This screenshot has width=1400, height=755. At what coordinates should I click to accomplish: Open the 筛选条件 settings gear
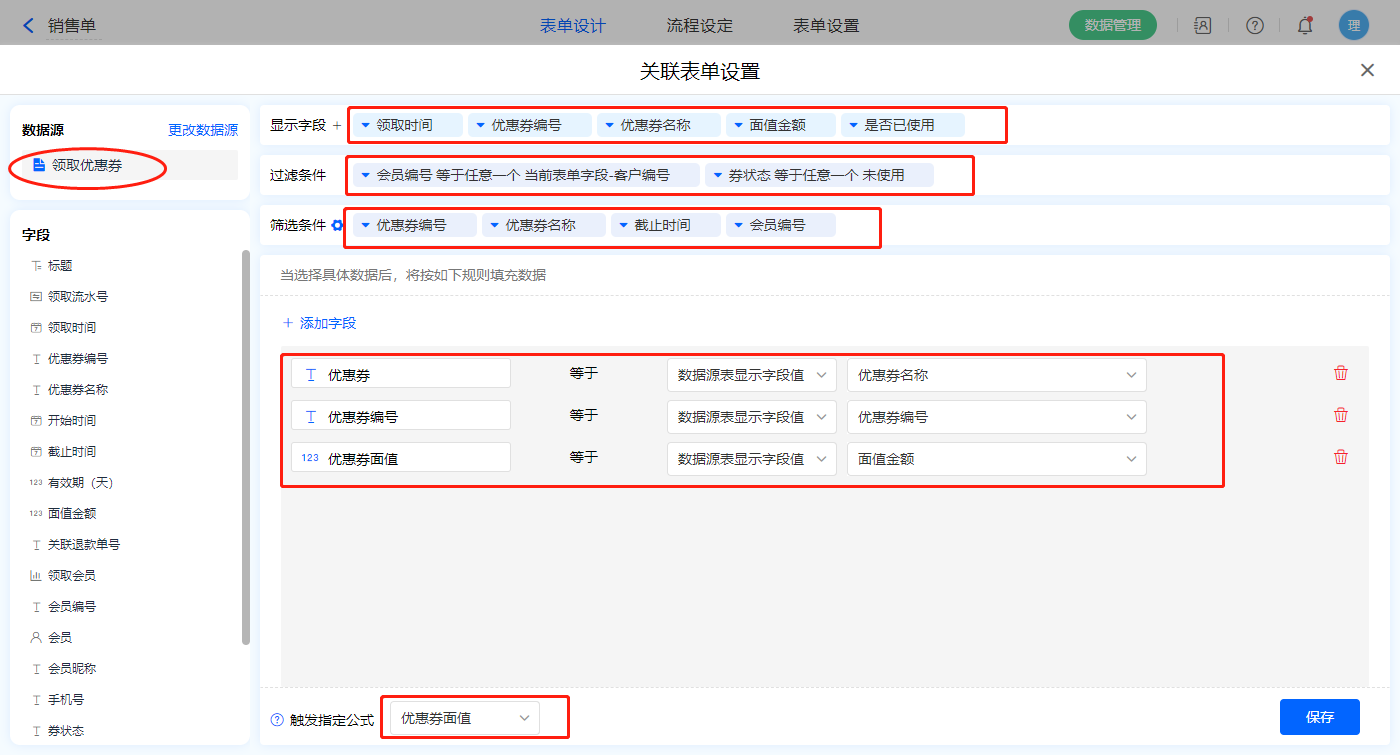pyautogui.click(x=338, y=226)
